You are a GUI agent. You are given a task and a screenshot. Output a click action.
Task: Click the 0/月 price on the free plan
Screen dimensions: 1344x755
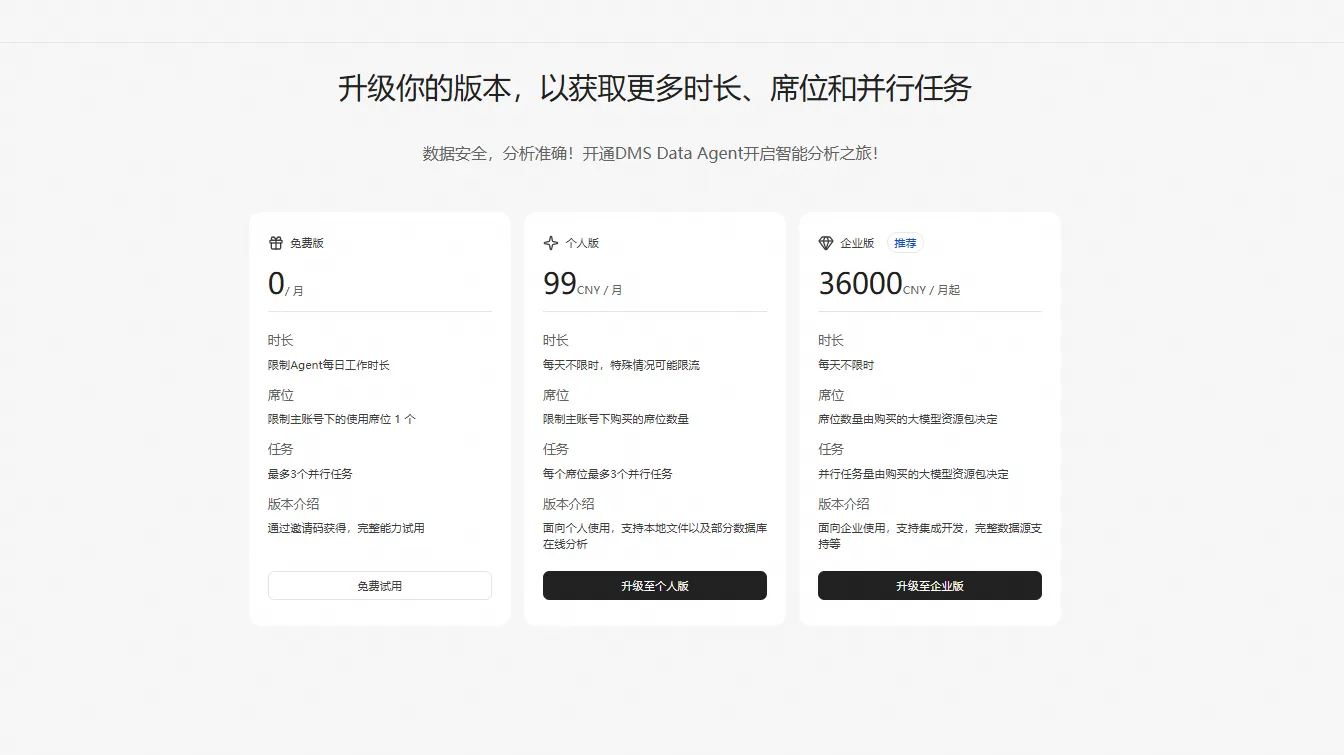286,284
